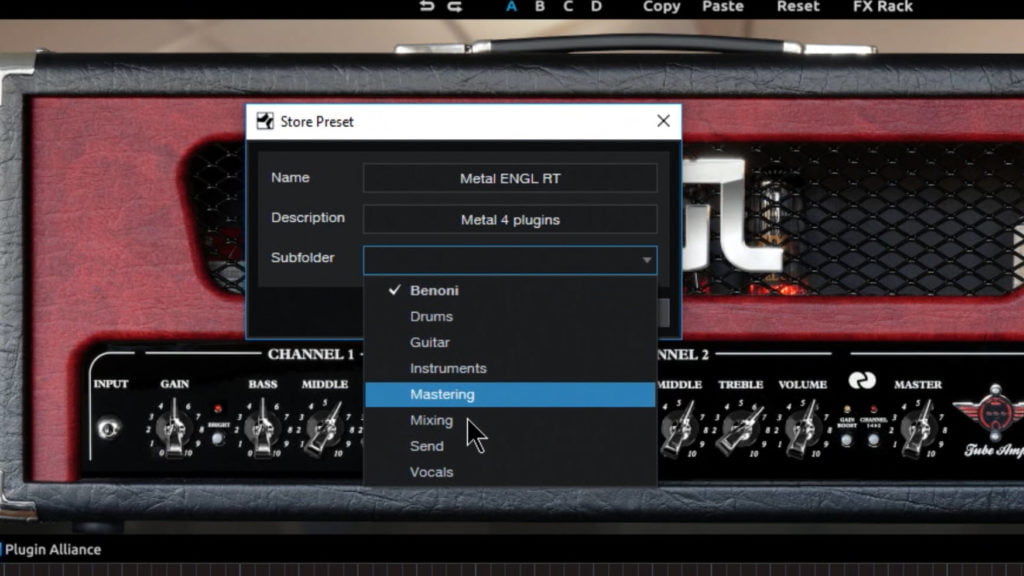Click Channel 1 MIDDLE knob

tap(325, 429)
